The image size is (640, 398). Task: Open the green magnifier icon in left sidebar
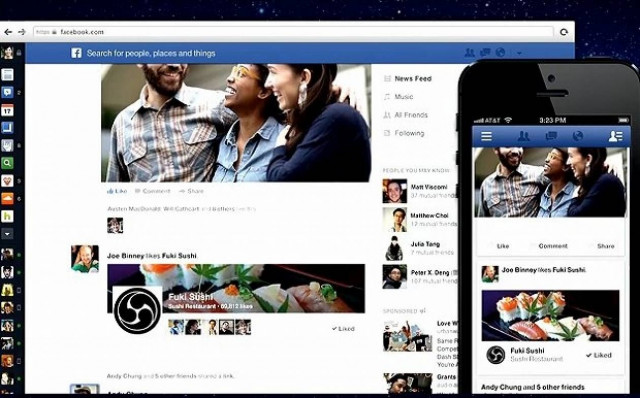[7, 163]
